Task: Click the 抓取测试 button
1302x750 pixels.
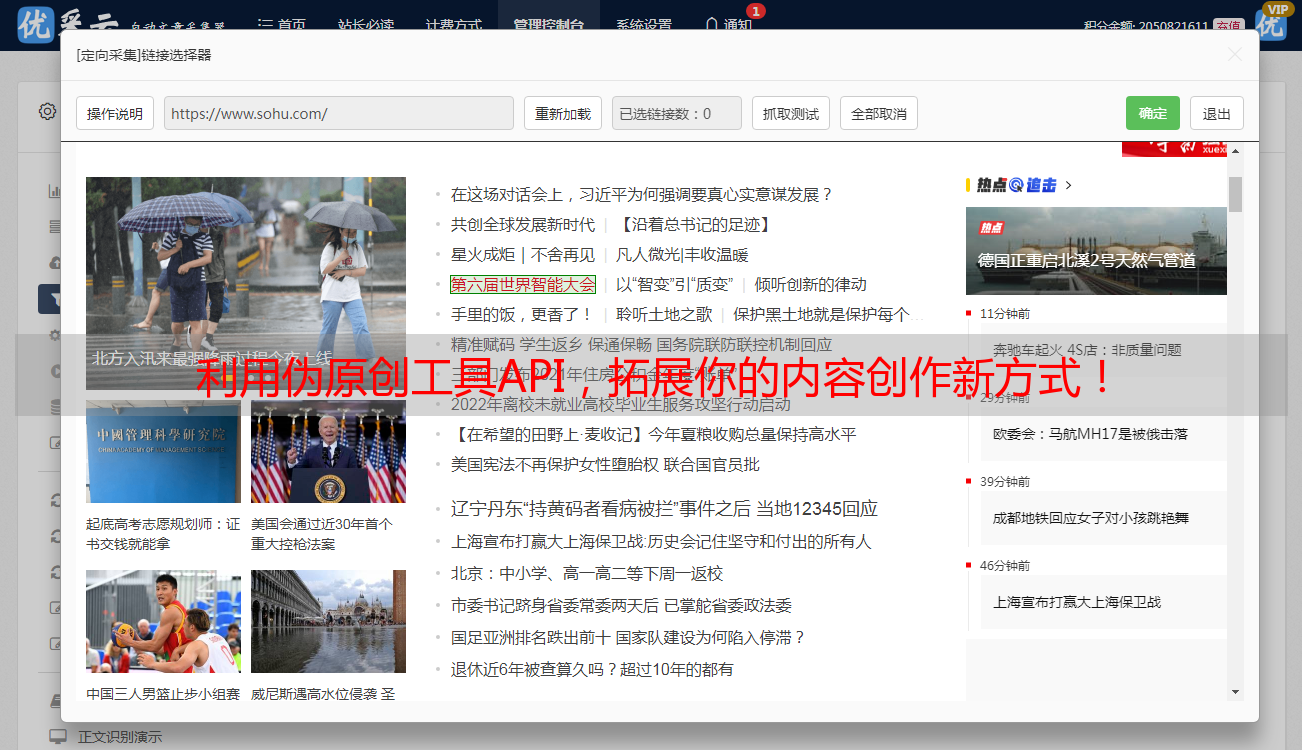Action: tap(791, 113)
